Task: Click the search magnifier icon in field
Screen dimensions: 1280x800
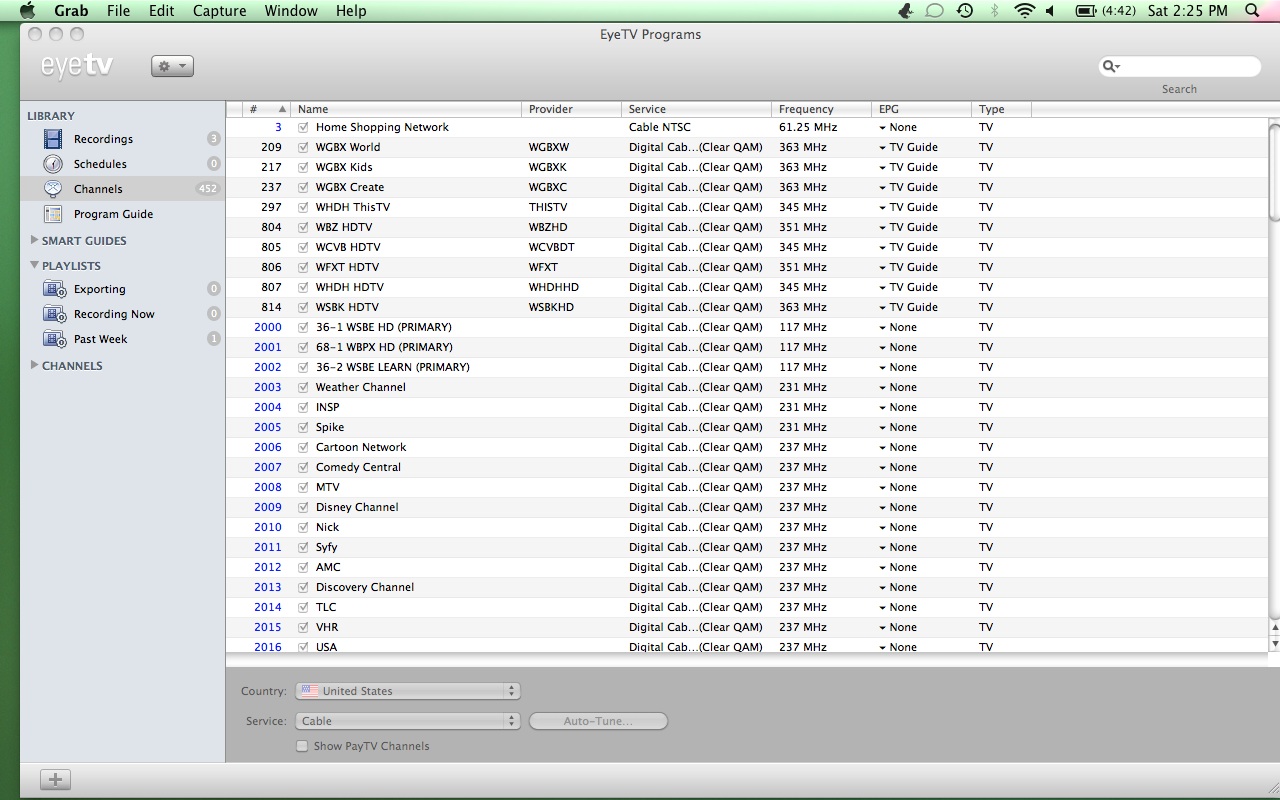Action: (x=1110, y=66)
